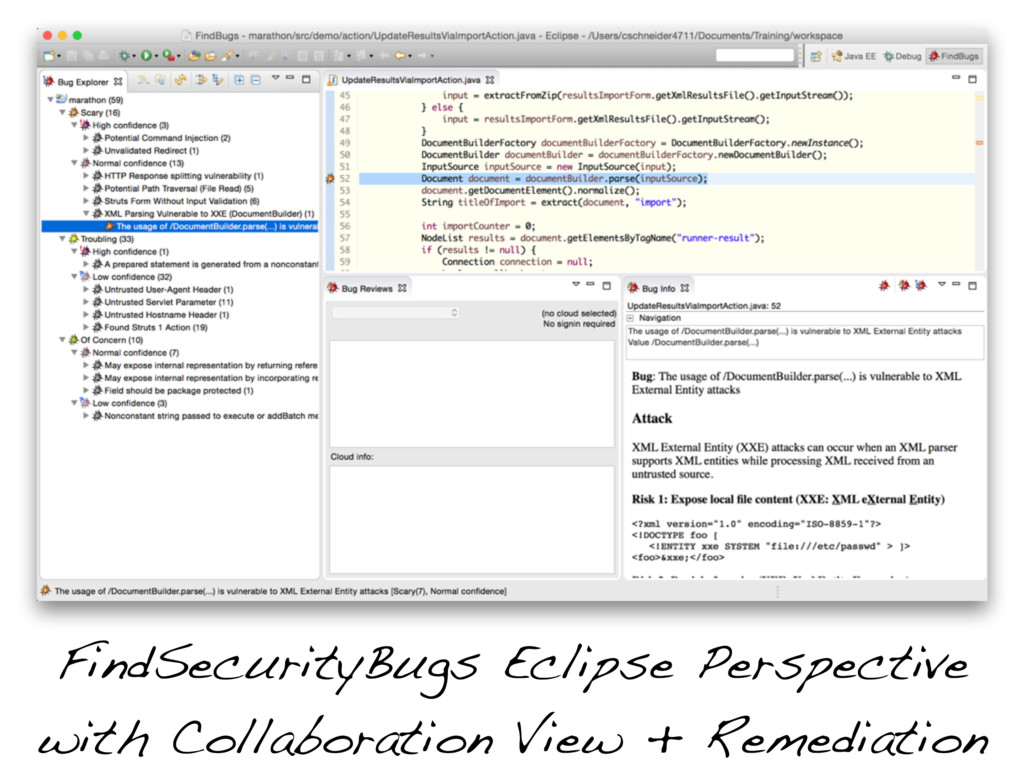Image resolution: width=1024 pixels, height=768 pixels.
Task: Click the Open Type folder toolbar icon
Action: click(x=194, y=56)
